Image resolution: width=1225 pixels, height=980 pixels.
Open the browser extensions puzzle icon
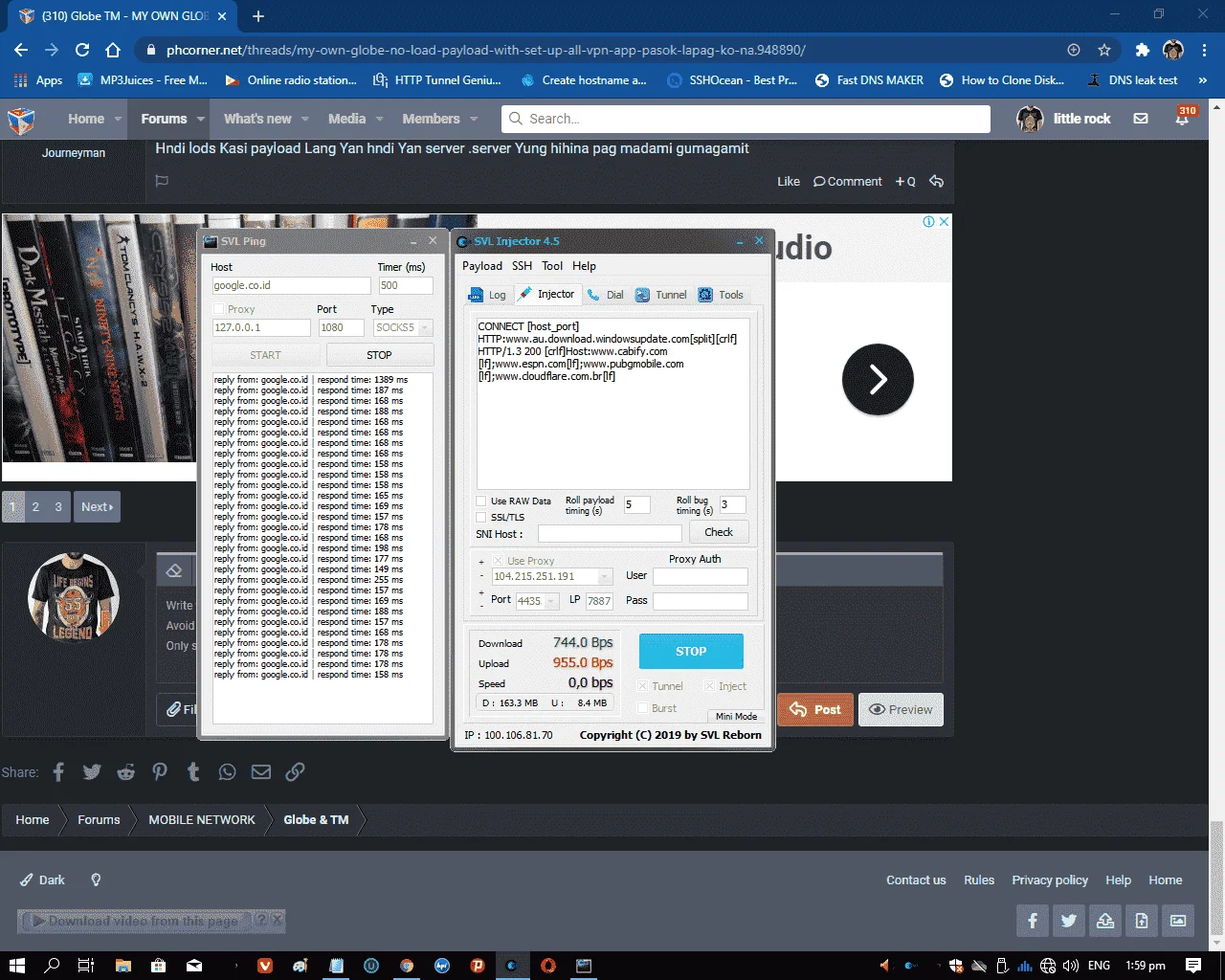click(x=1142, y=50)
